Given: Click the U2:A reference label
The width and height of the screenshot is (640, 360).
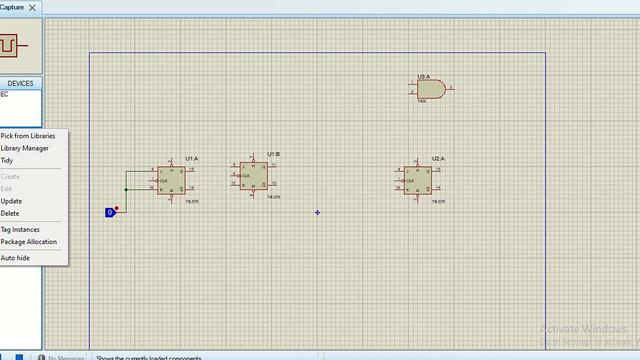Looking at the screenshot, I should [438, 158].
